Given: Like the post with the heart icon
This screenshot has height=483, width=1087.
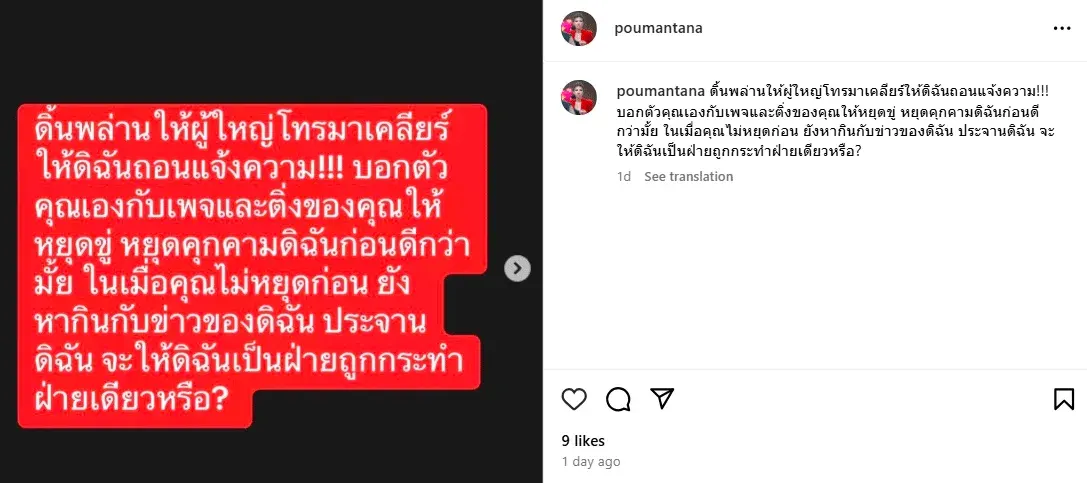Looking at the screenshot, I should pos(574,399).
